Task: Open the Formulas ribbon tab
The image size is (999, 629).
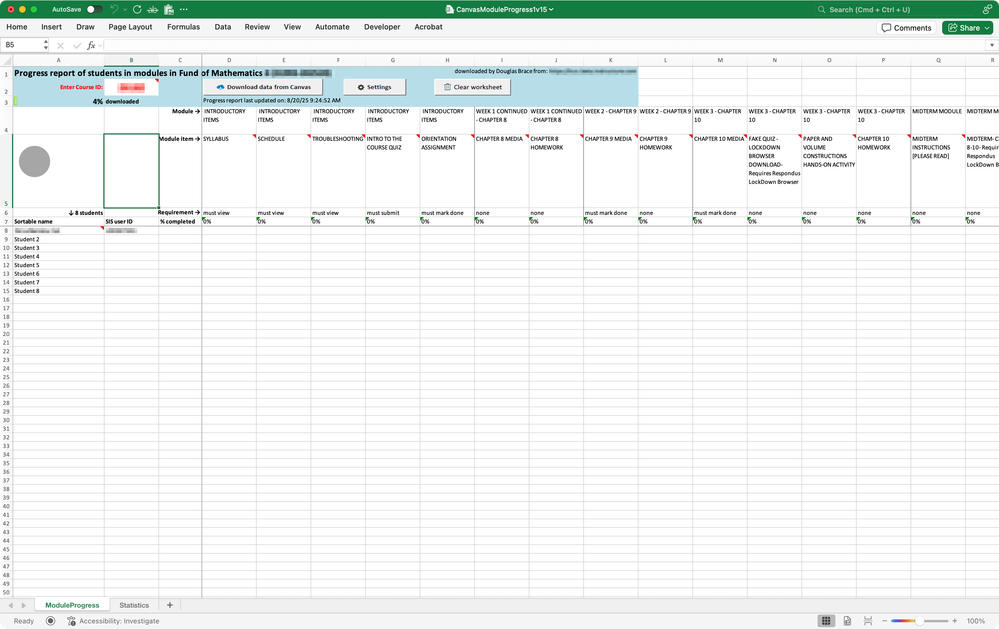Action: 182,27
